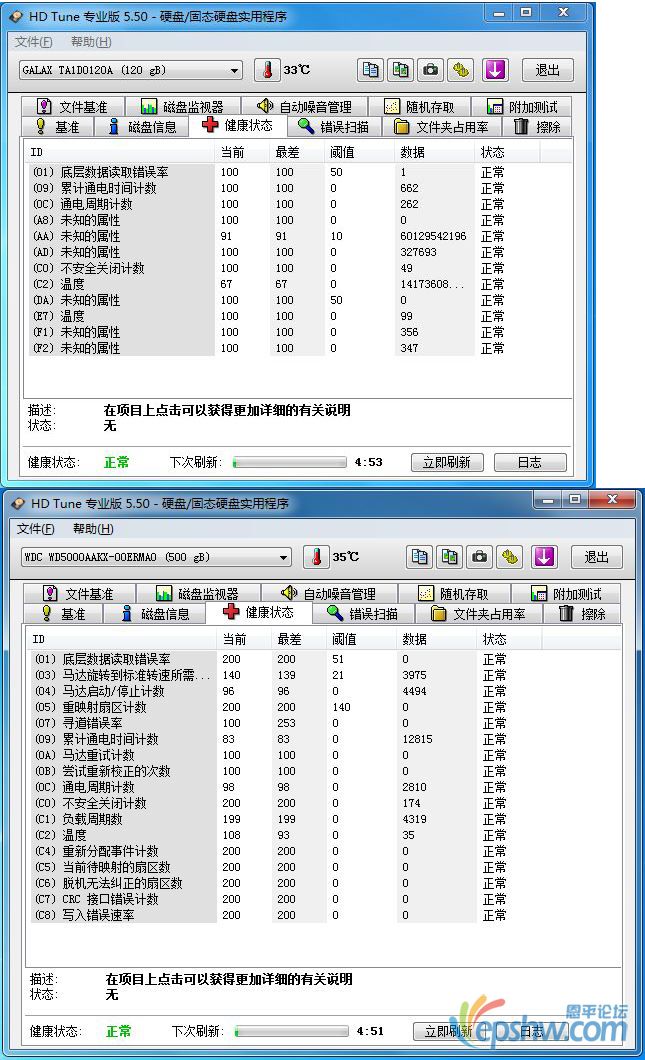Open 文件(F) menu in WDC window
The image size is (645, 1060).
[x=36, y=529]
